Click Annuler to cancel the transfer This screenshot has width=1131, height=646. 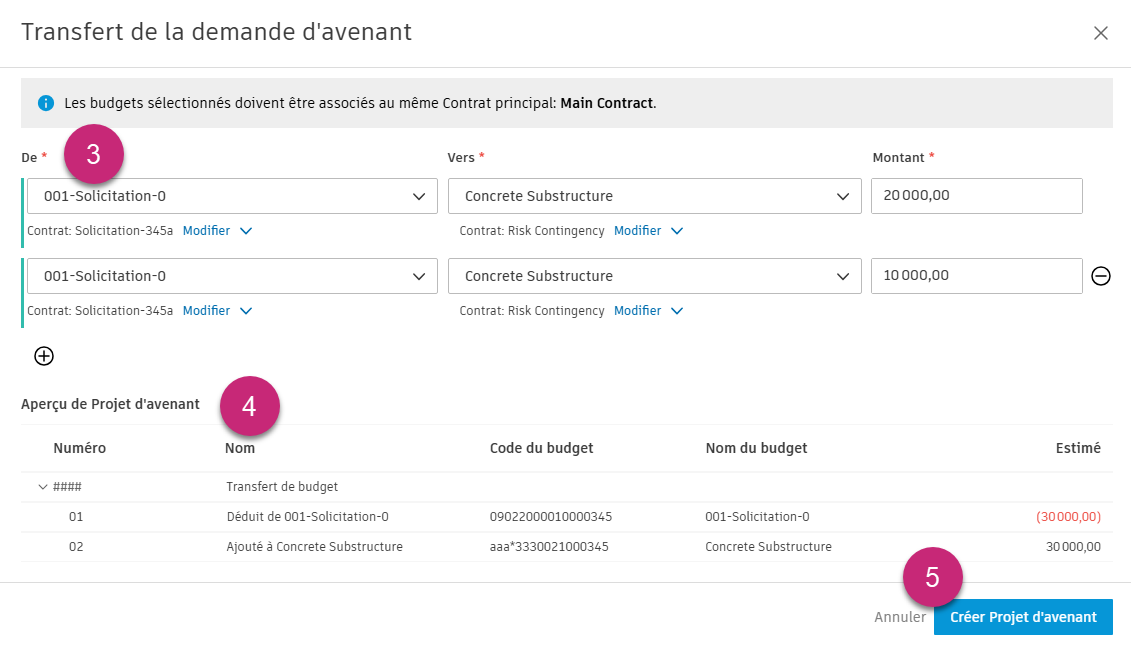[899, 617]
